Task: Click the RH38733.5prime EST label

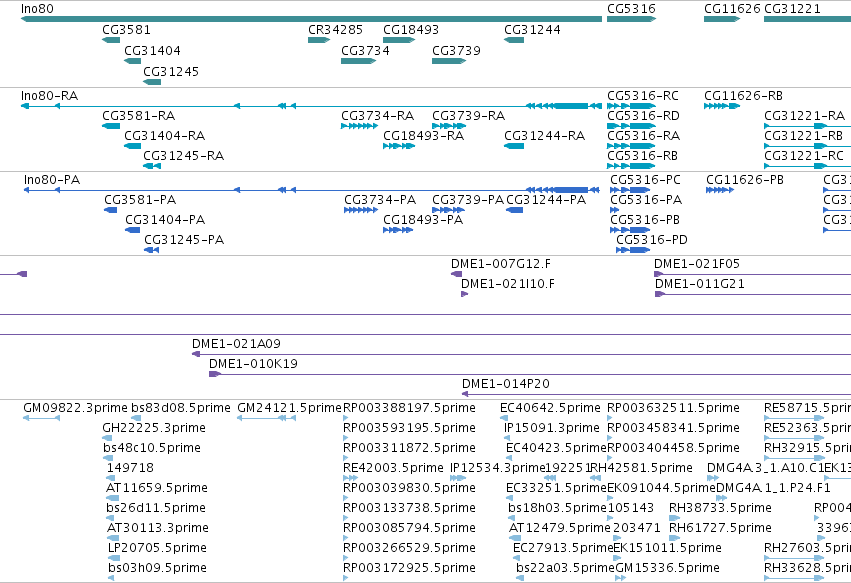Action: pos(720,508)
